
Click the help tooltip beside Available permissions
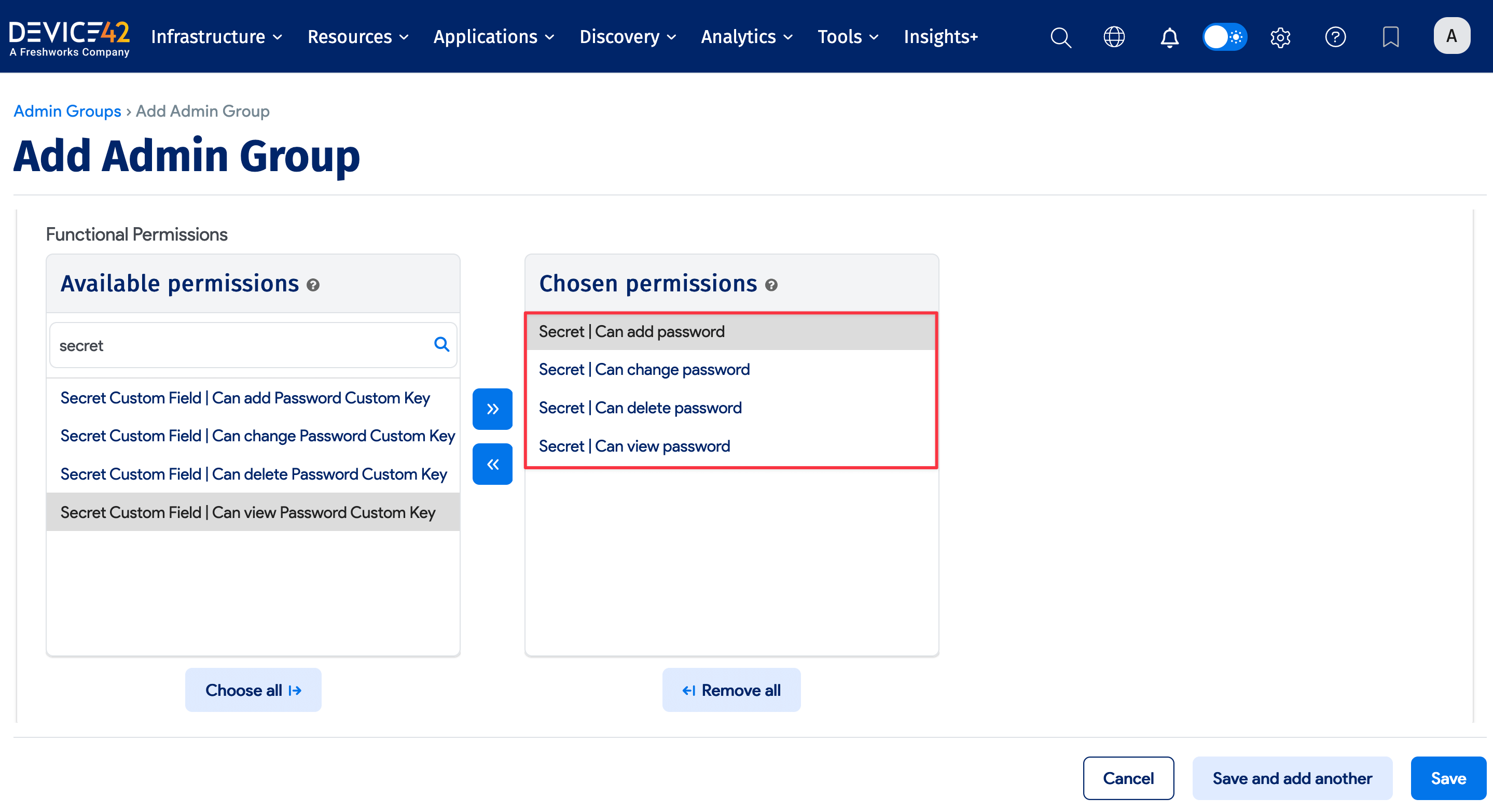click(x=313, y=285)
